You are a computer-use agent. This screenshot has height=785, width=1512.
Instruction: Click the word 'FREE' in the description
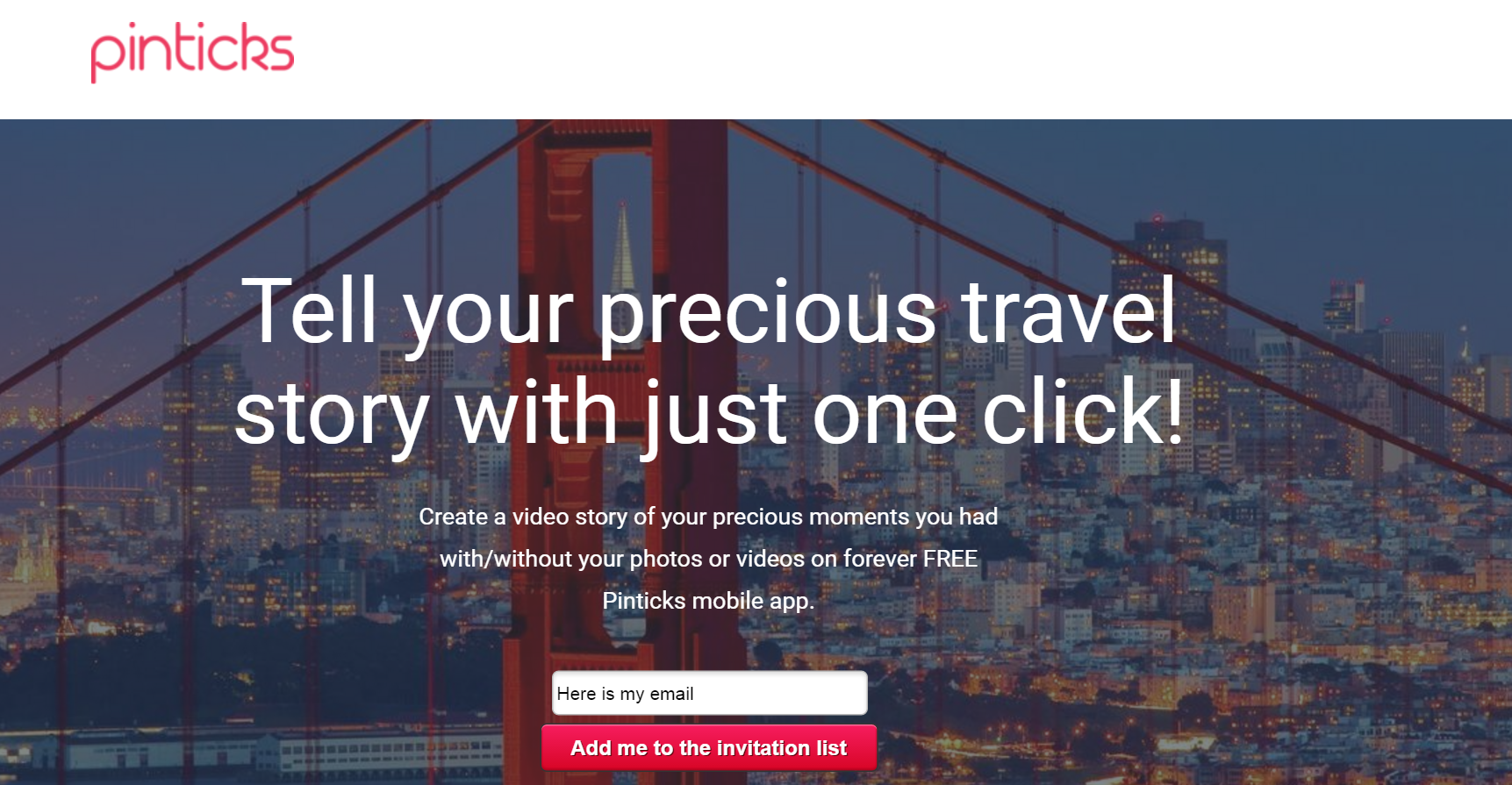pyautogui.click(x=949, y=559)
